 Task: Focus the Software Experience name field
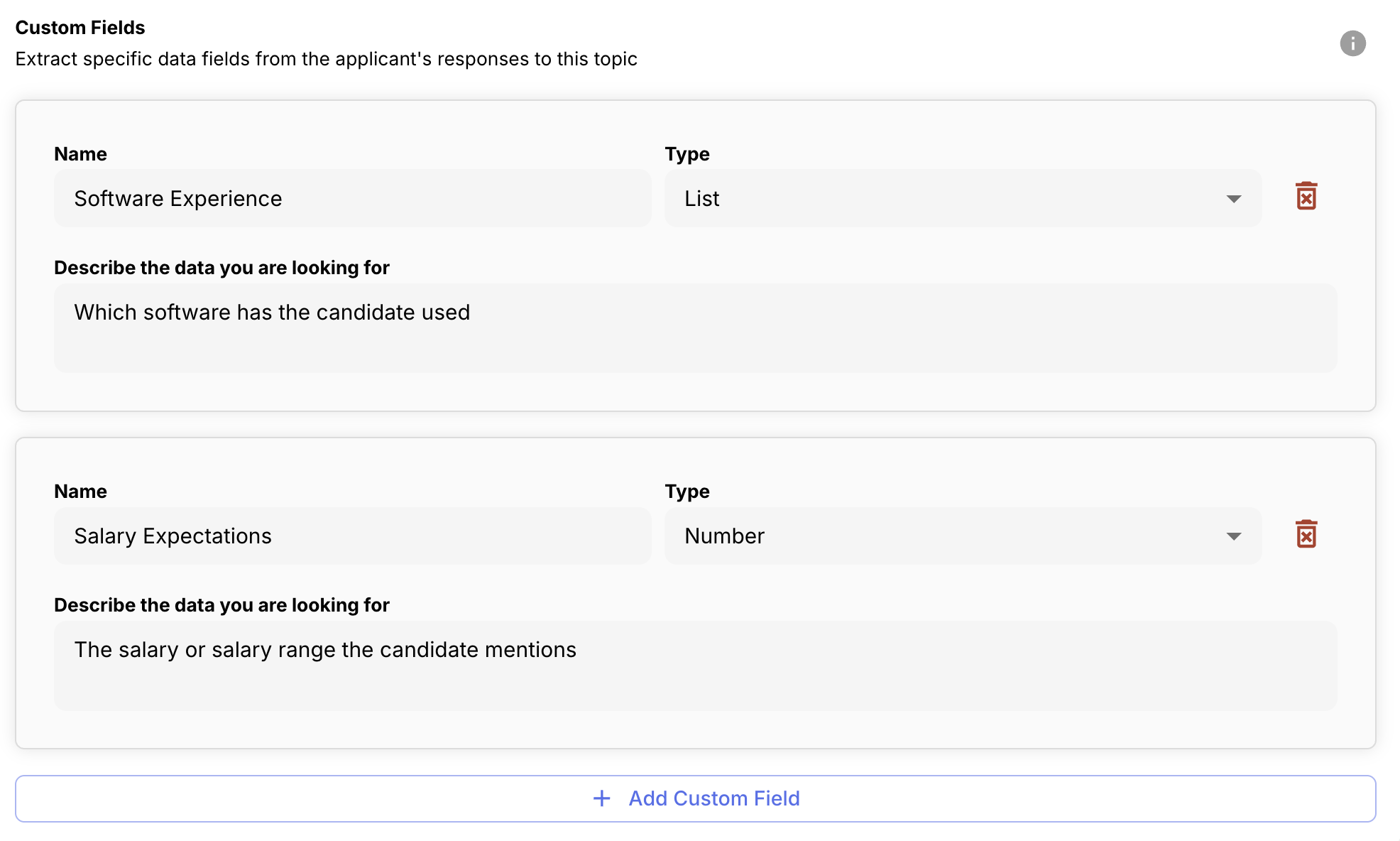coord(352,199)
